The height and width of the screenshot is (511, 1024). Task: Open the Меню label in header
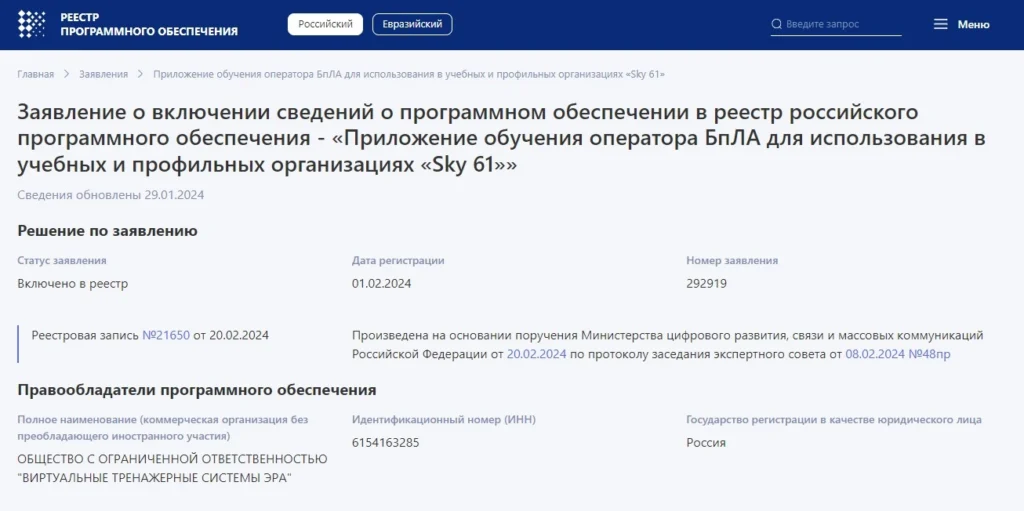[973, 24]
